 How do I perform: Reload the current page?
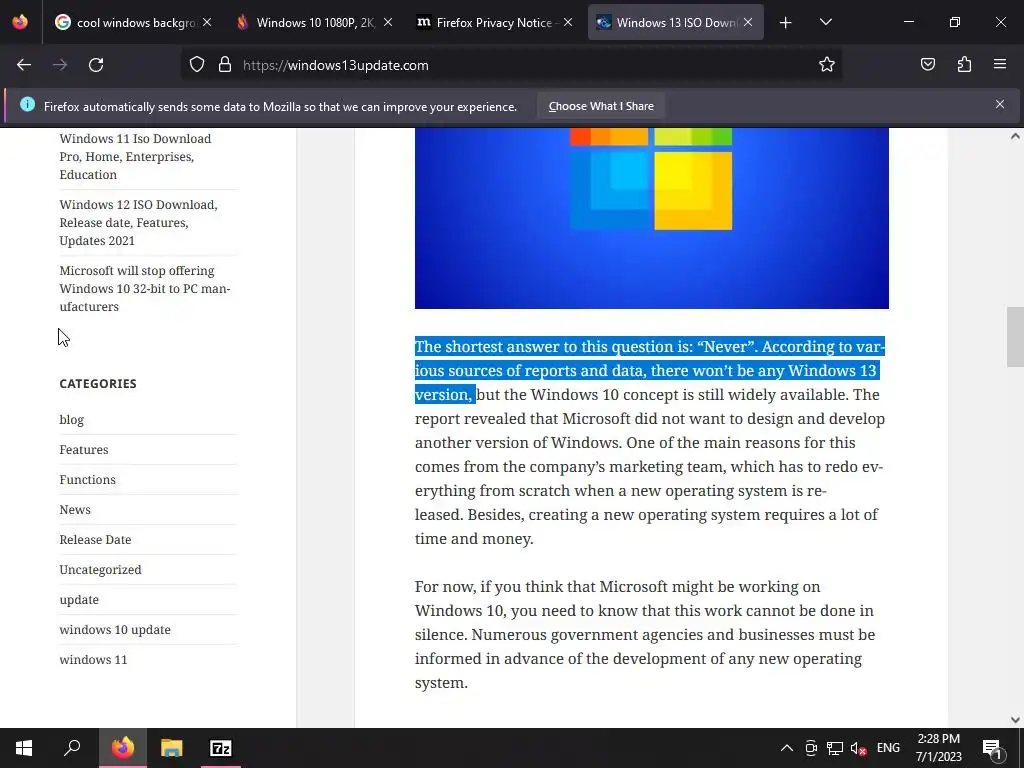(x=96, y=65)
